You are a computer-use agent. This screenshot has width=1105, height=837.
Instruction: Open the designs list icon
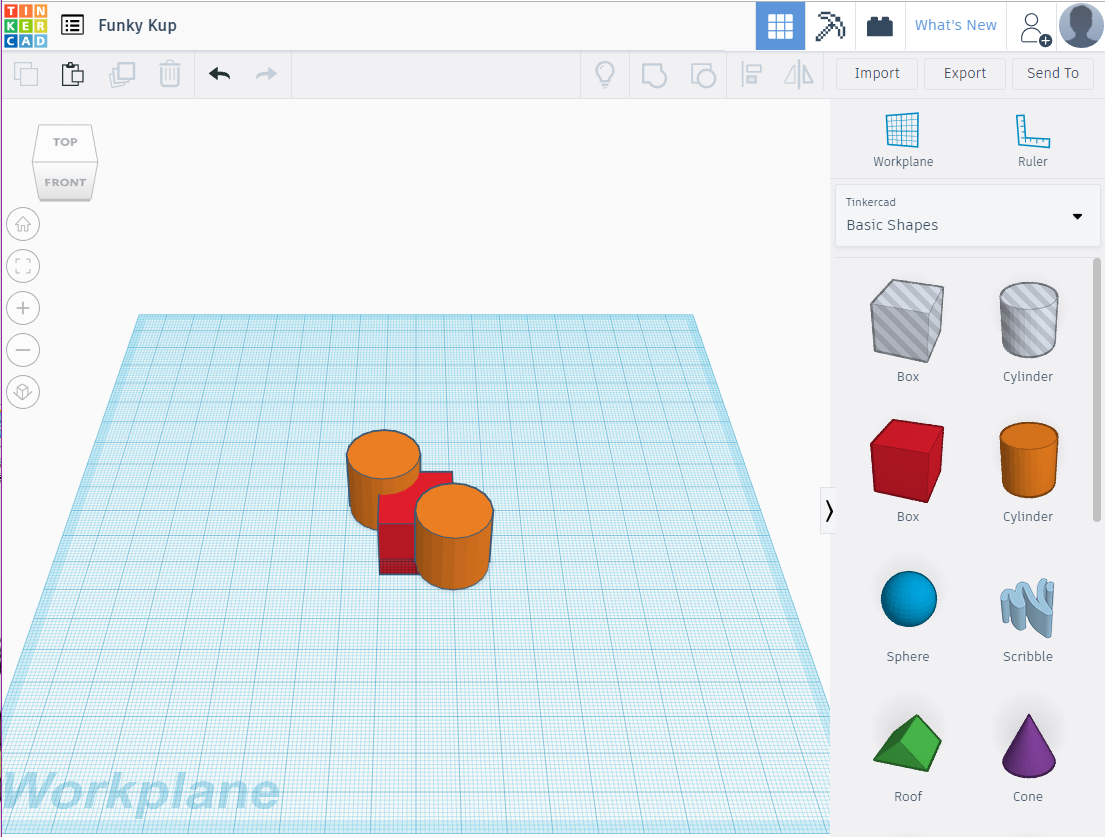pyautogui.click(x=72, y=25)
